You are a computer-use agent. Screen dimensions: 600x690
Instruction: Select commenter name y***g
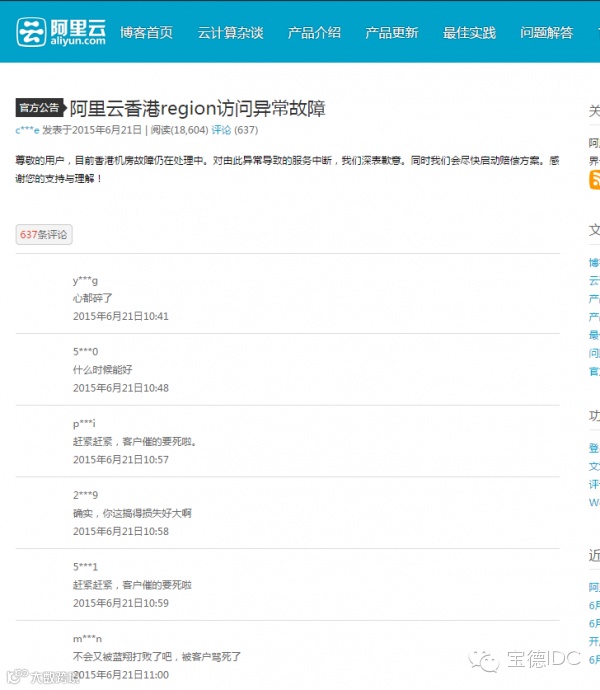tap(85, 280)
